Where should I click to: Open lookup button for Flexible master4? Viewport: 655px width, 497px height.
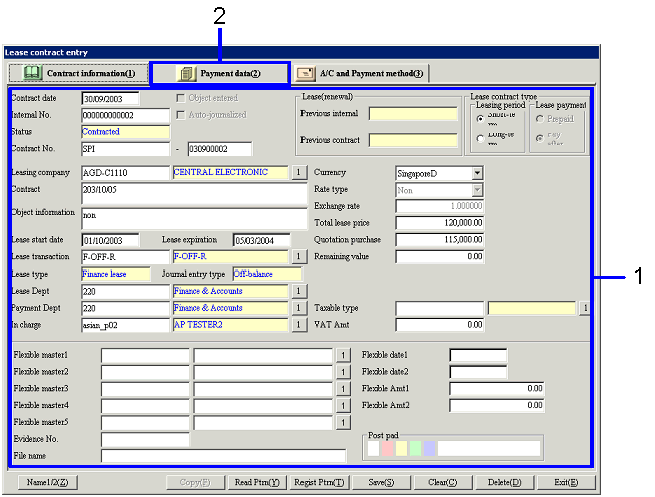pos(343,406)
